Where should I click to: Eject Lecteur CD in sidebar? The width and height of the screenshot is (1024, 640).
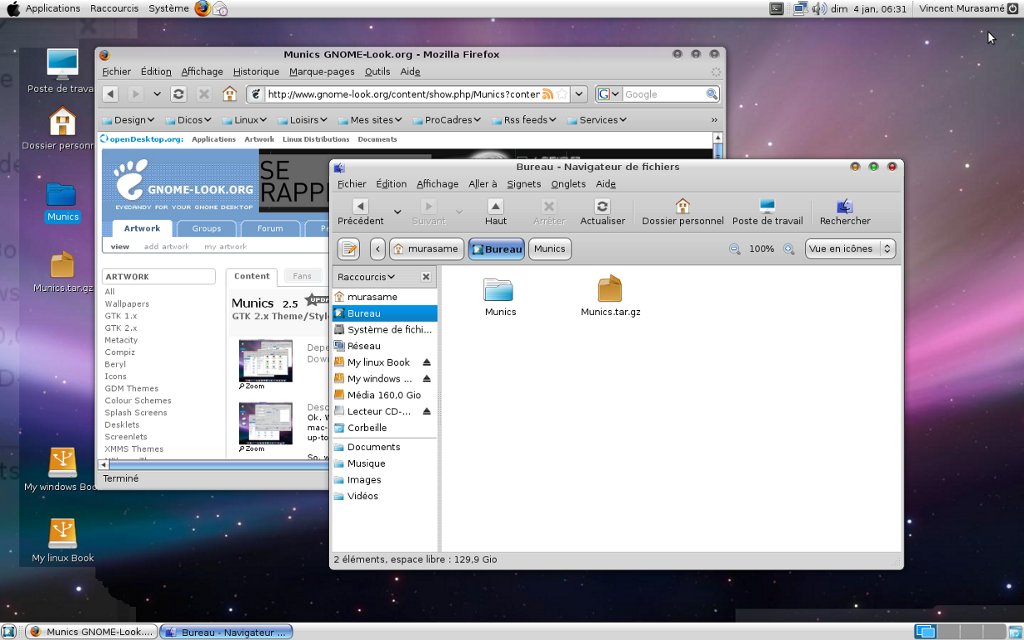click(426, 411)
